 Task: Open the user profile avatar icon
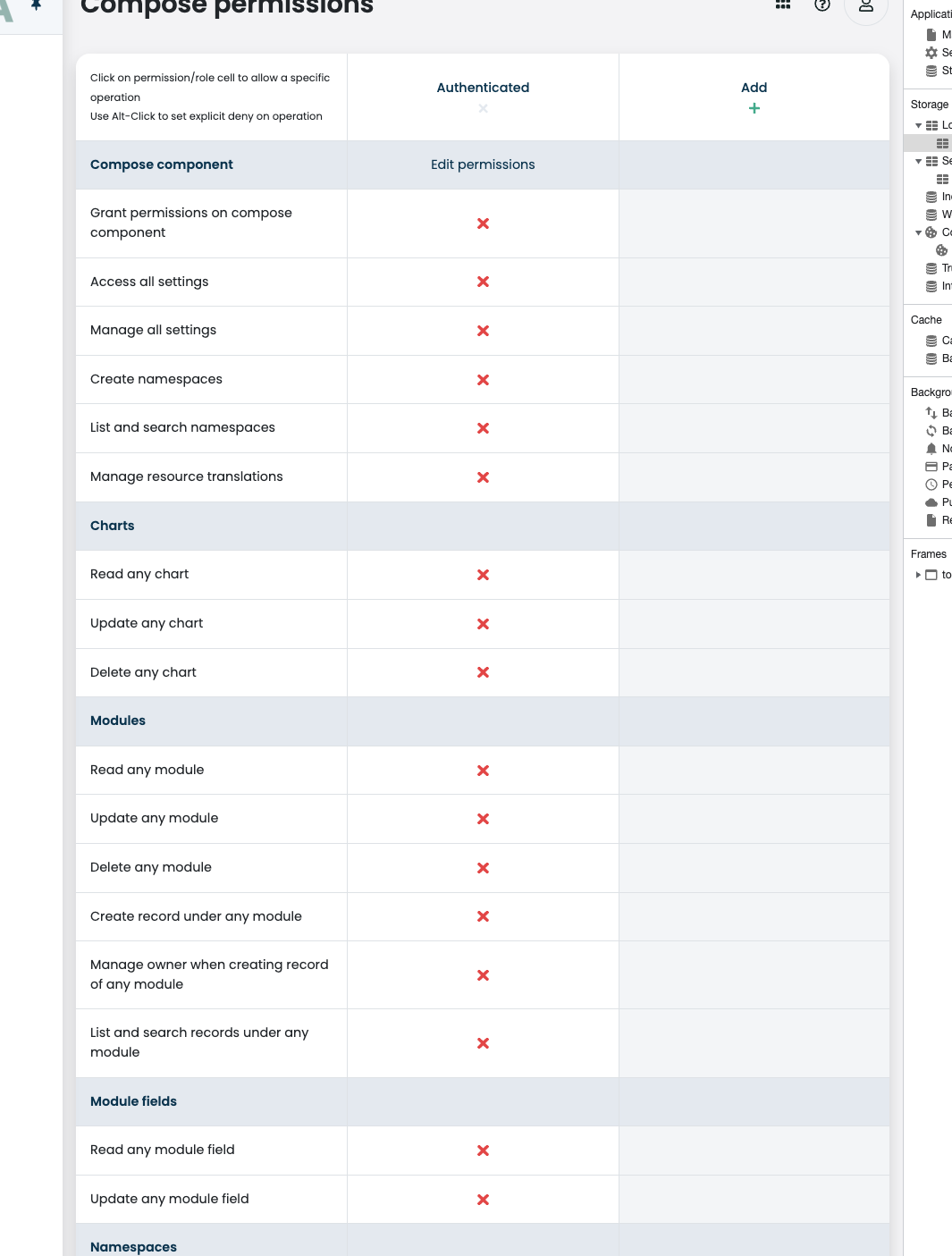864,5
